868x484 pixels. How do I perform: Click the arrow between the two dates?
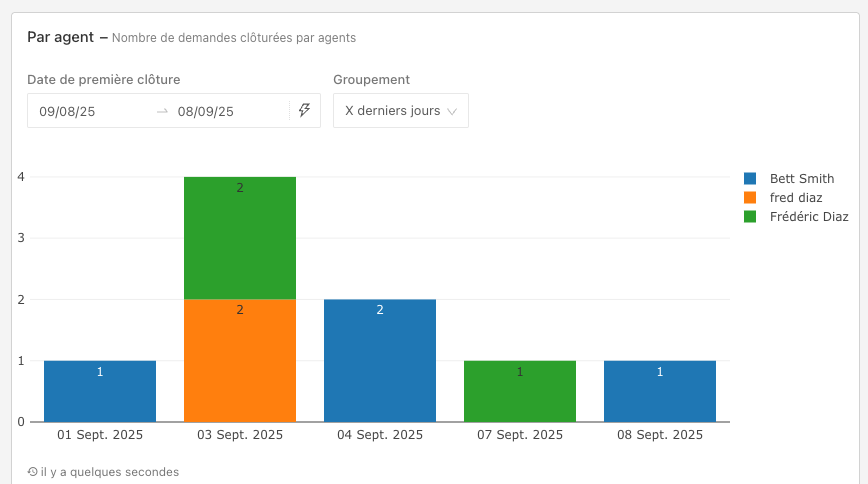tap(162, 111)
